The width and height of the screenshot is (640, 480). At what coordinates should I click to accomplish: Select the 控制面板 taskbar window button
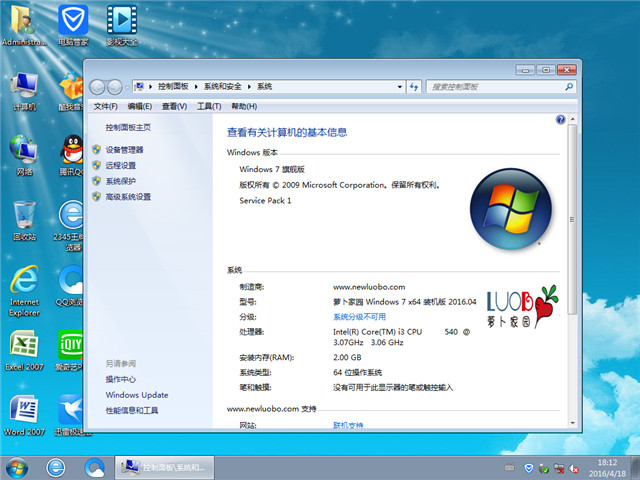pyautogui.click(x=164, y=468)
